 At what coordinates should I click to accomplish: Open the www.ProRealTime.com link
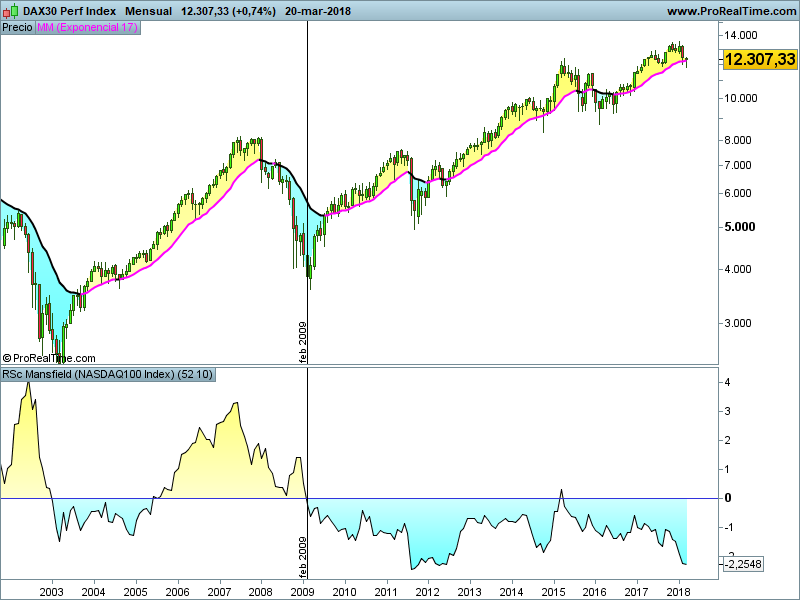pyautogui.click(x=730, y=11)
